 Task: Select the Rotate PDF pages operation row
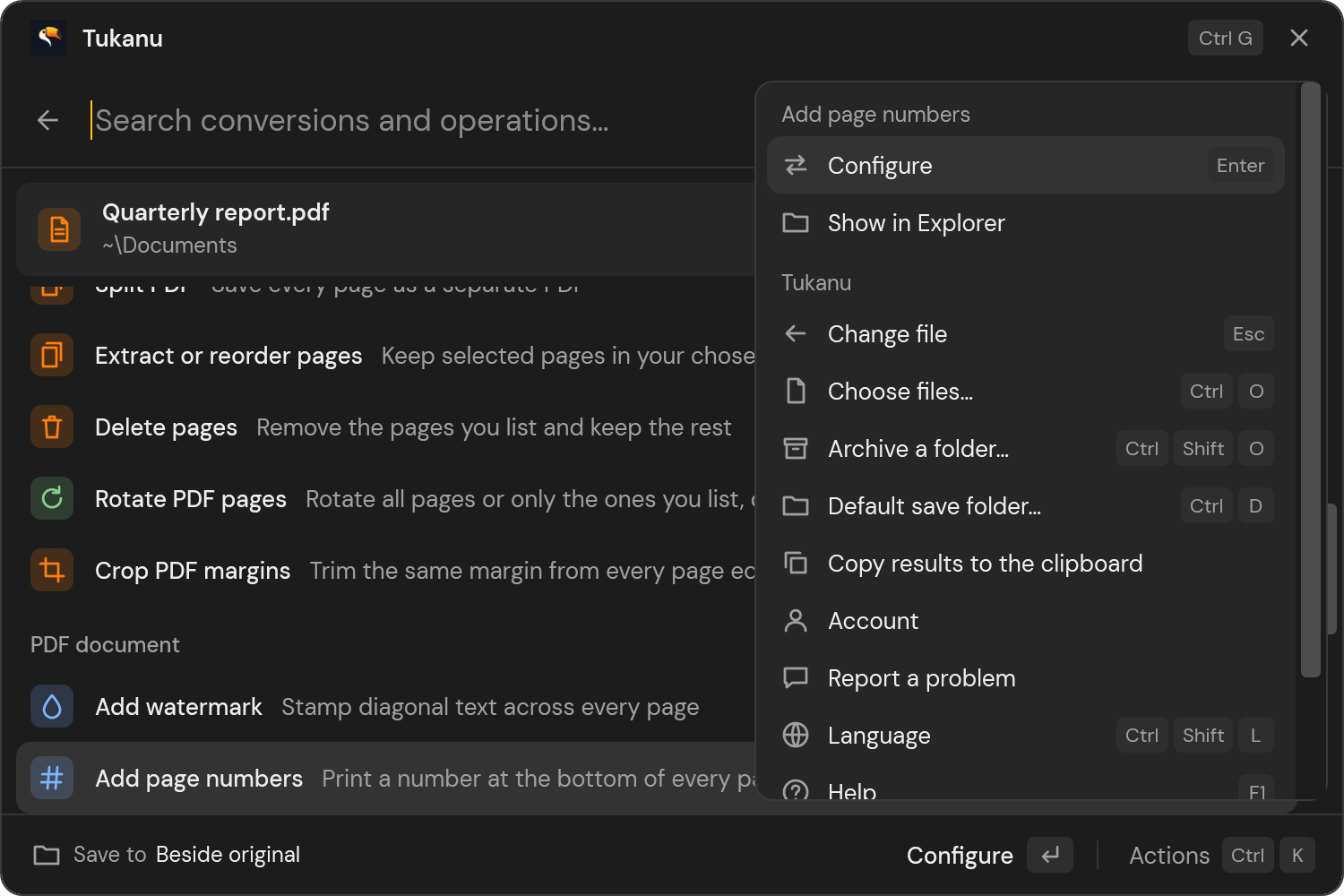coord(386,498)
